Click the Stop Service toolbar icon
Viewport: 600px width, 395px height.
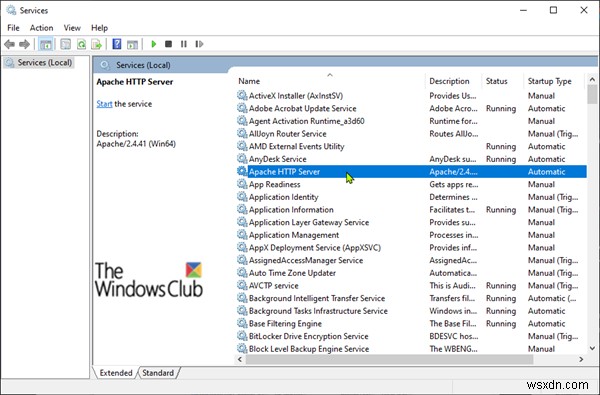pos(168,44)
